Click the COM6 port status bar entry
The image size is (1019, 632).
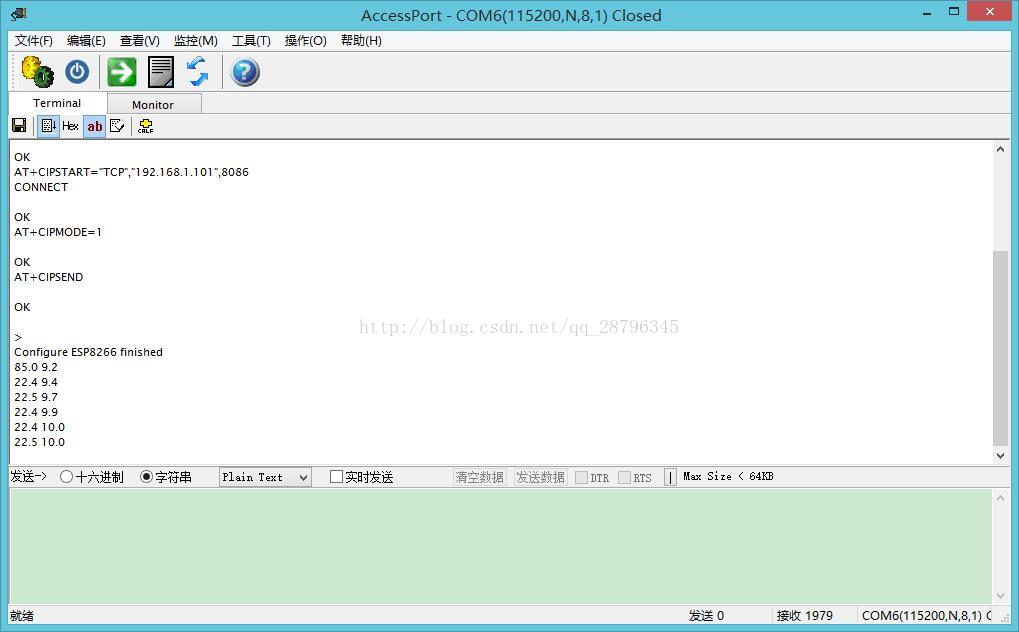[927, 615]
